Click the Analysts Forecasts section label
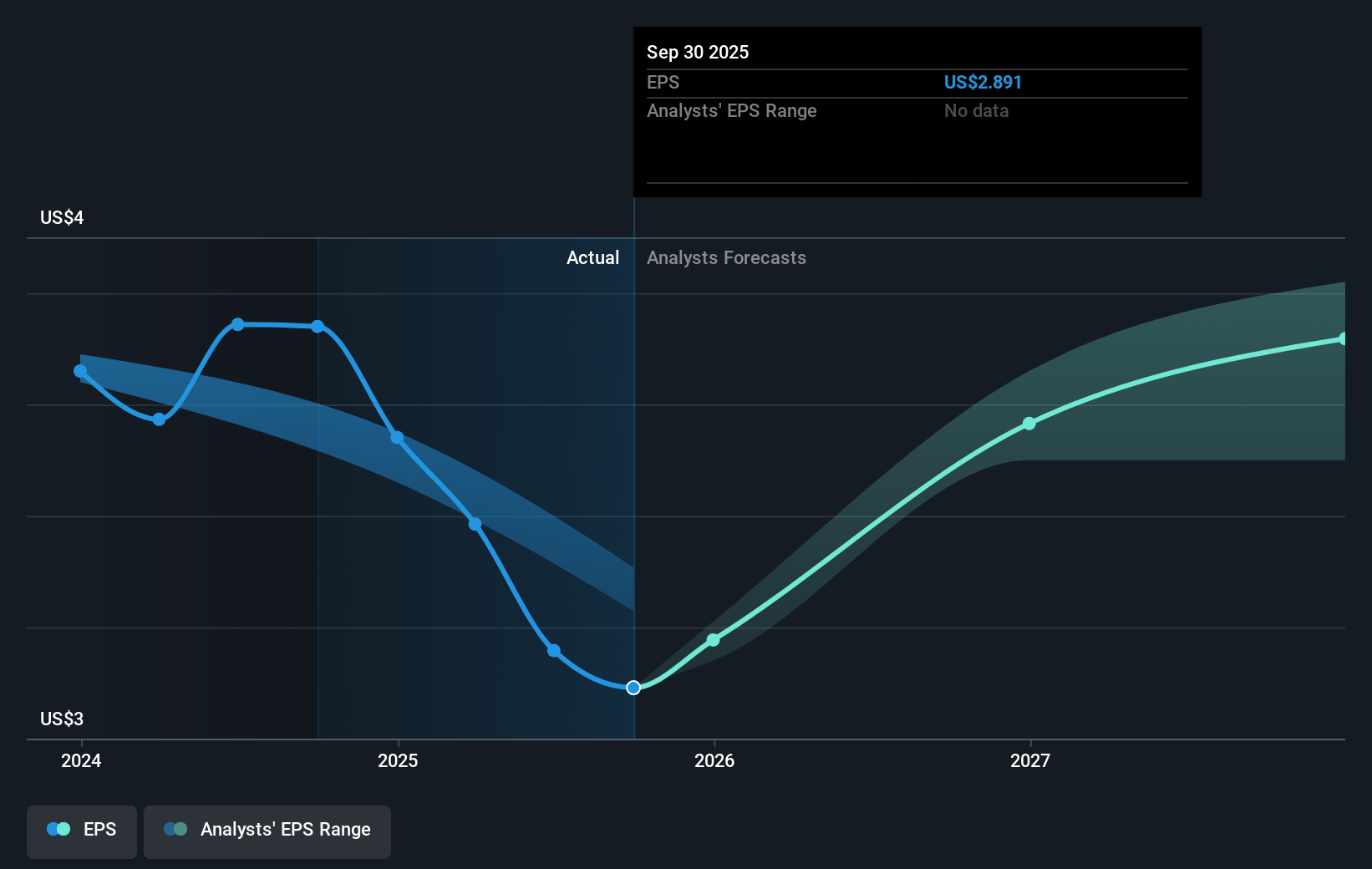Image resolution: width=1372 pixels, height=869 pixels. point(726,258)
